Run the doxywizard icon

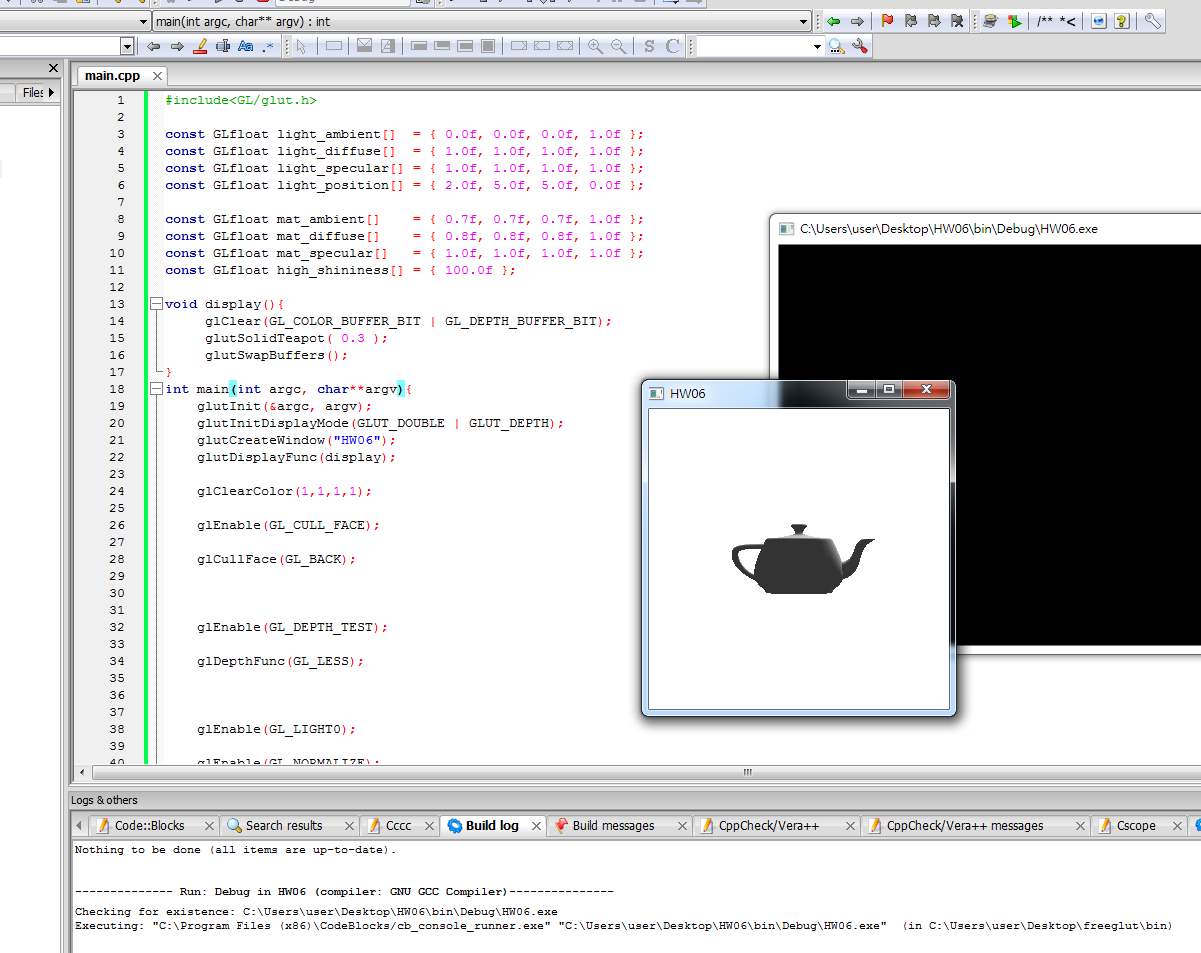point(990,21)
